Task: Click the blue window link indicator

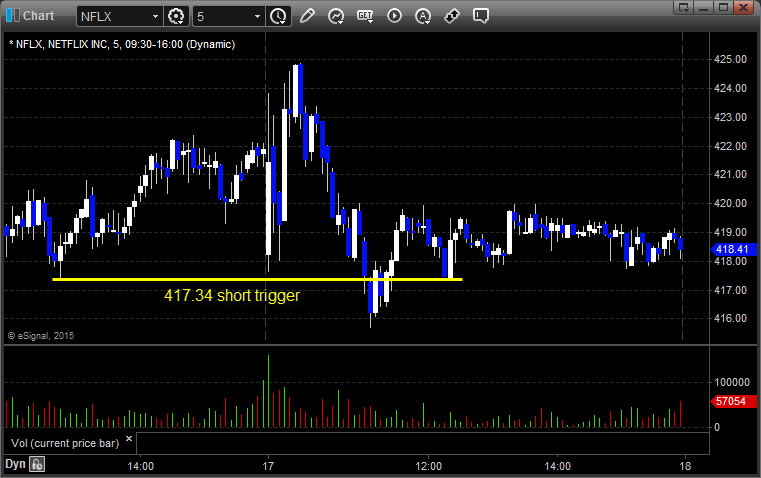Action: (13, 16)
